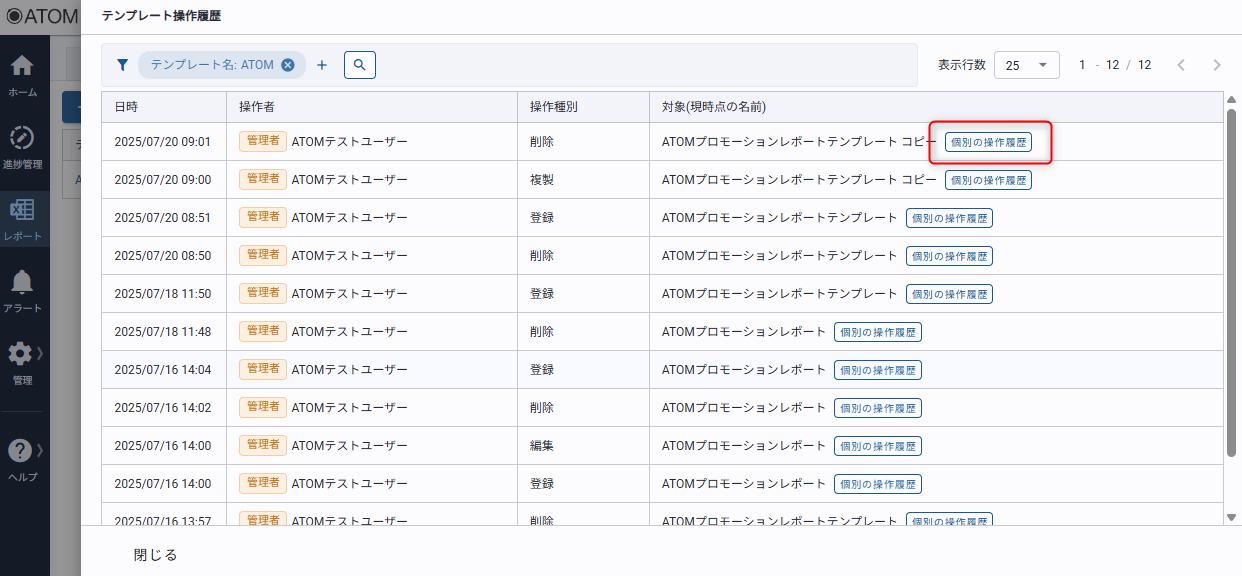Go to previous page arrow
The image size is (1242, 576).
point(1181,65)
